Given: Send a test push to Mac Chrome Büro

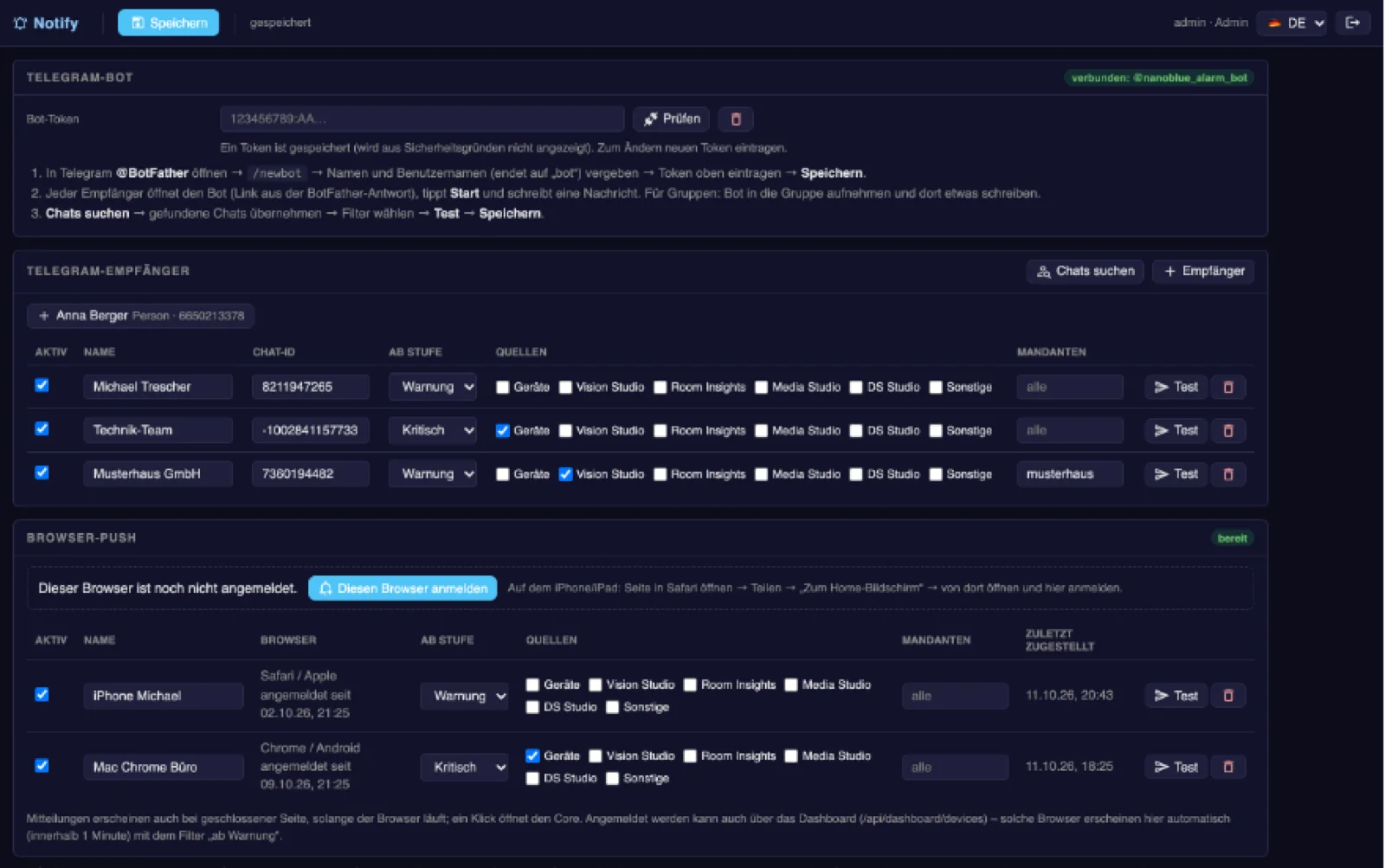Looking at the screenshot, I should click(x=1176, y=767).
